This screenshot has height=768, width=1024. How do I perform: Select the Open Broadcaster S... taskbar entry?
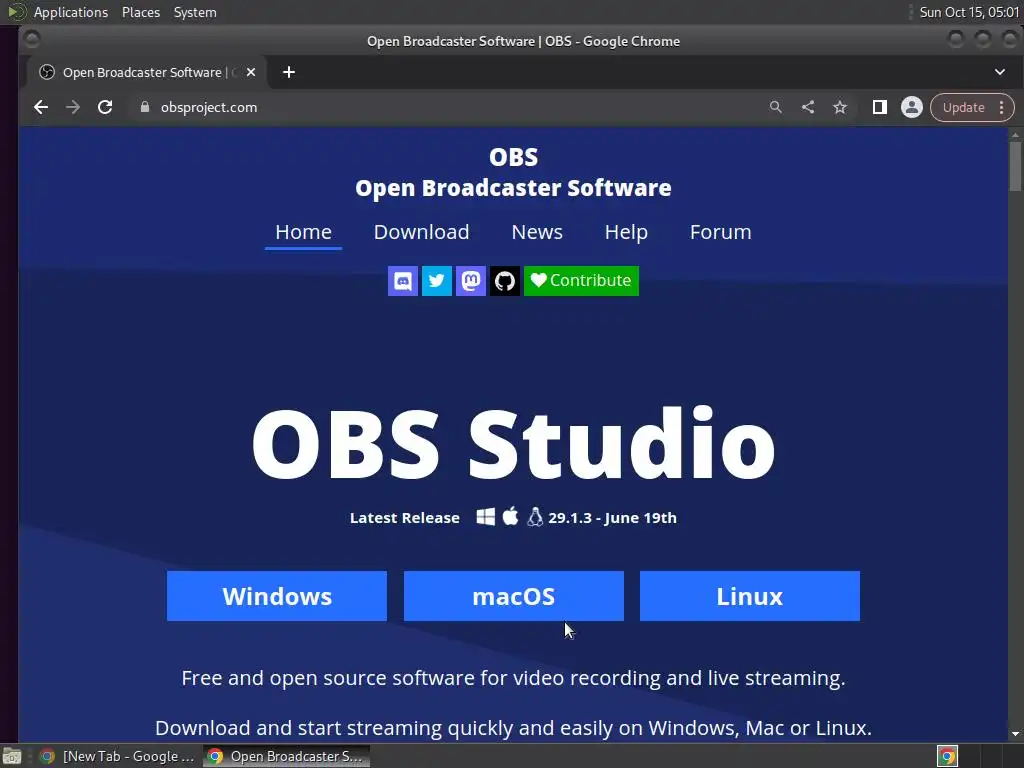[x=286, y=756]
